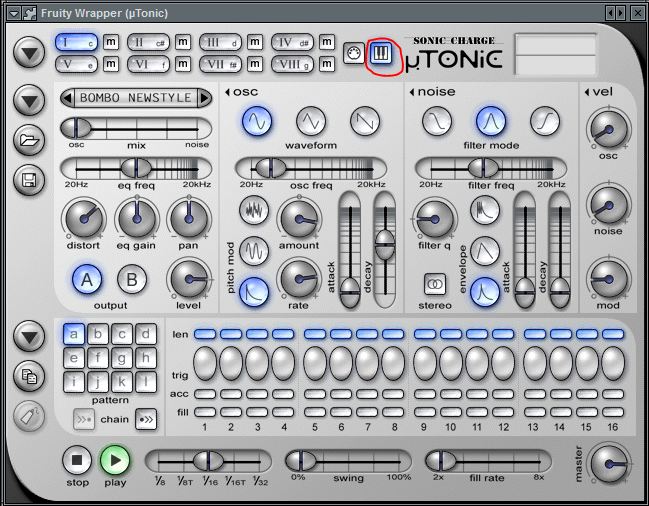Go to next patch with right arrow
The image size is (649, 506).
click(x=205, y=98)
